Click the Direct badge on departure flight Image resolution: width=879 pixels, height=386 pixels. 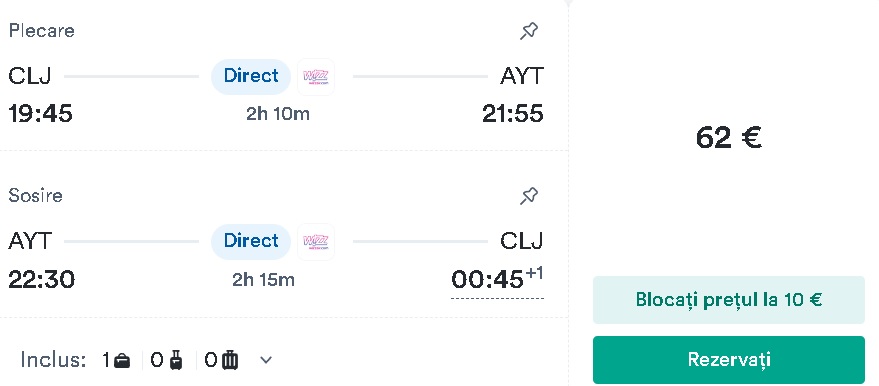click(251, 76)
